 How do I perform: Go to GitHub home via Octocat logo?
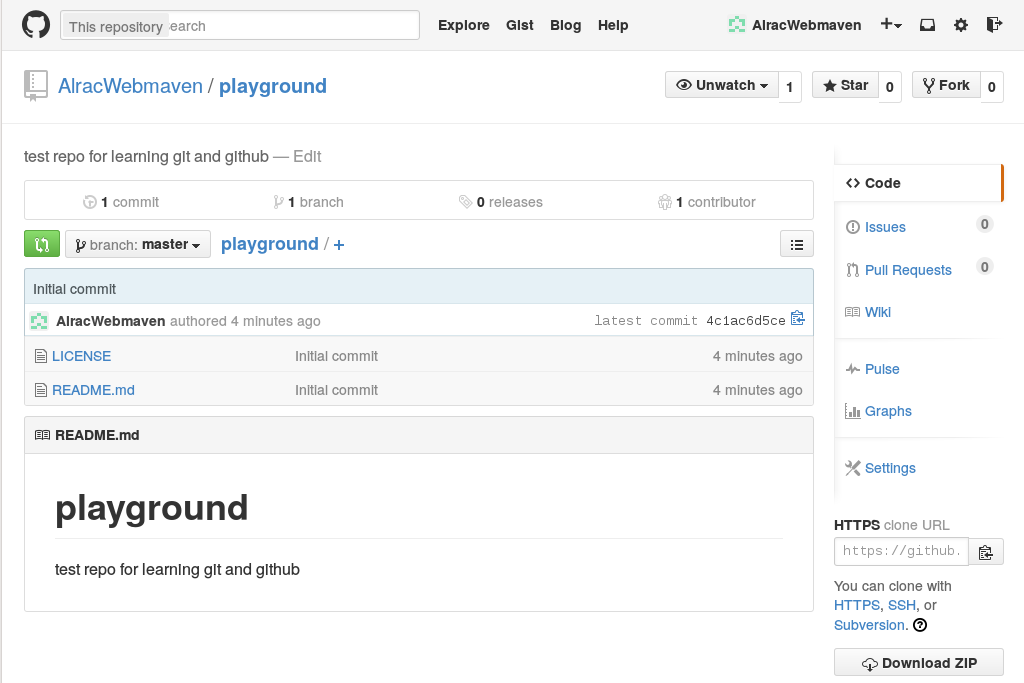(x=36, y=25)
